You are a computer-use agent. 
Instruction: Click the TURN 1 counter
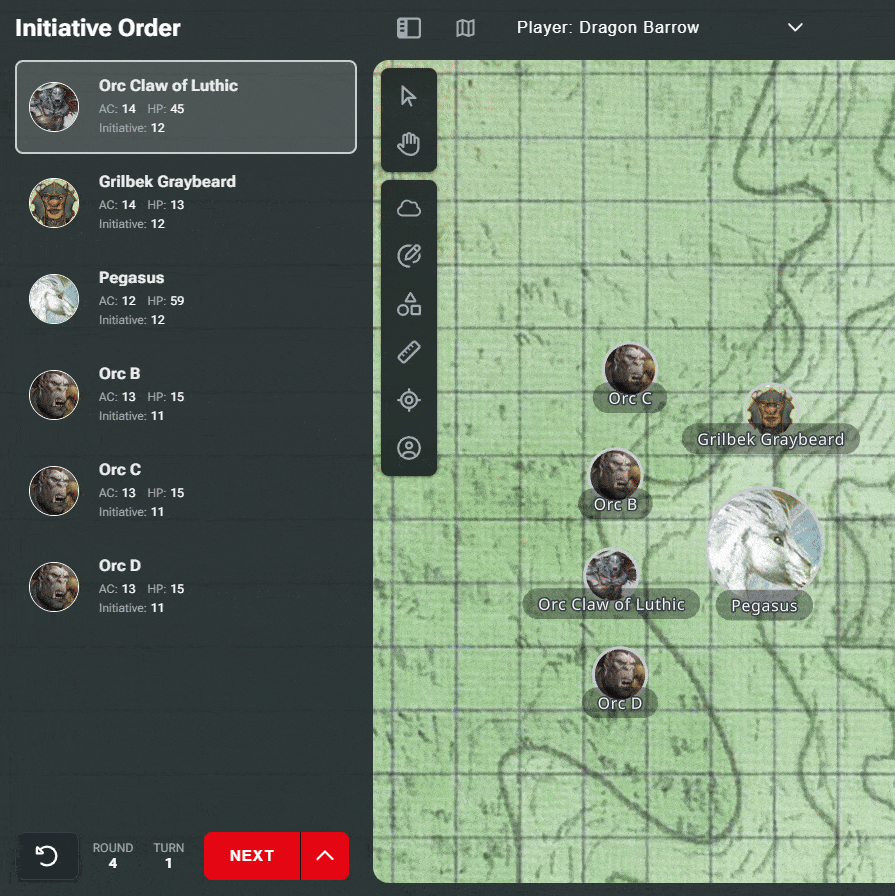point(169,855)
